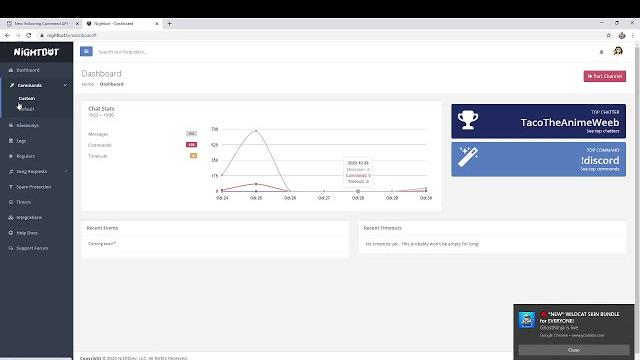Open the user avatar profile menu
640x360 pixels.
618,51
